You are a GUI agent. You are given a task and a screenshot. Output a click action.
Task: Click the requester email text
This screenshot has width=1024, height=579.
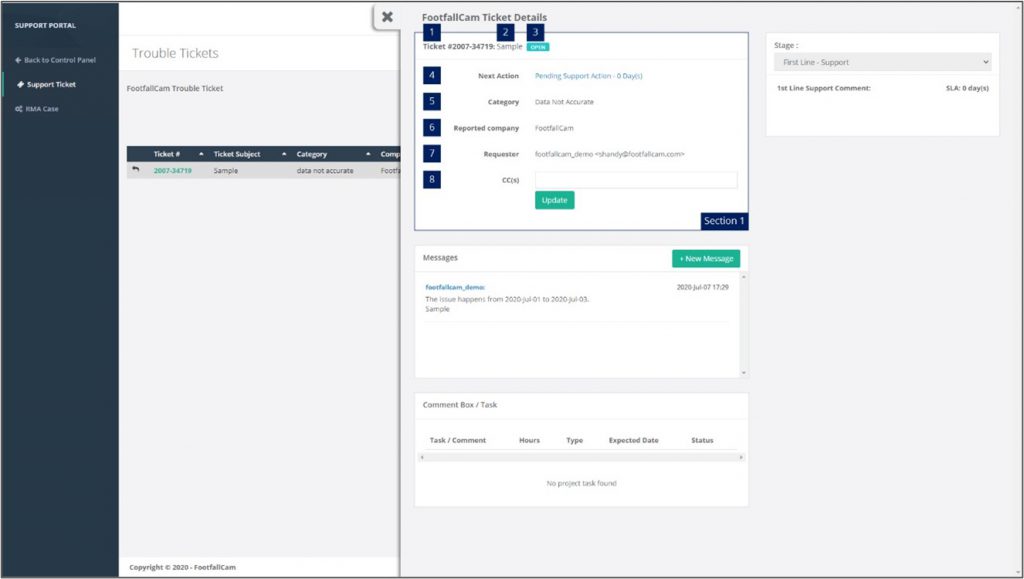coord(609,154)
